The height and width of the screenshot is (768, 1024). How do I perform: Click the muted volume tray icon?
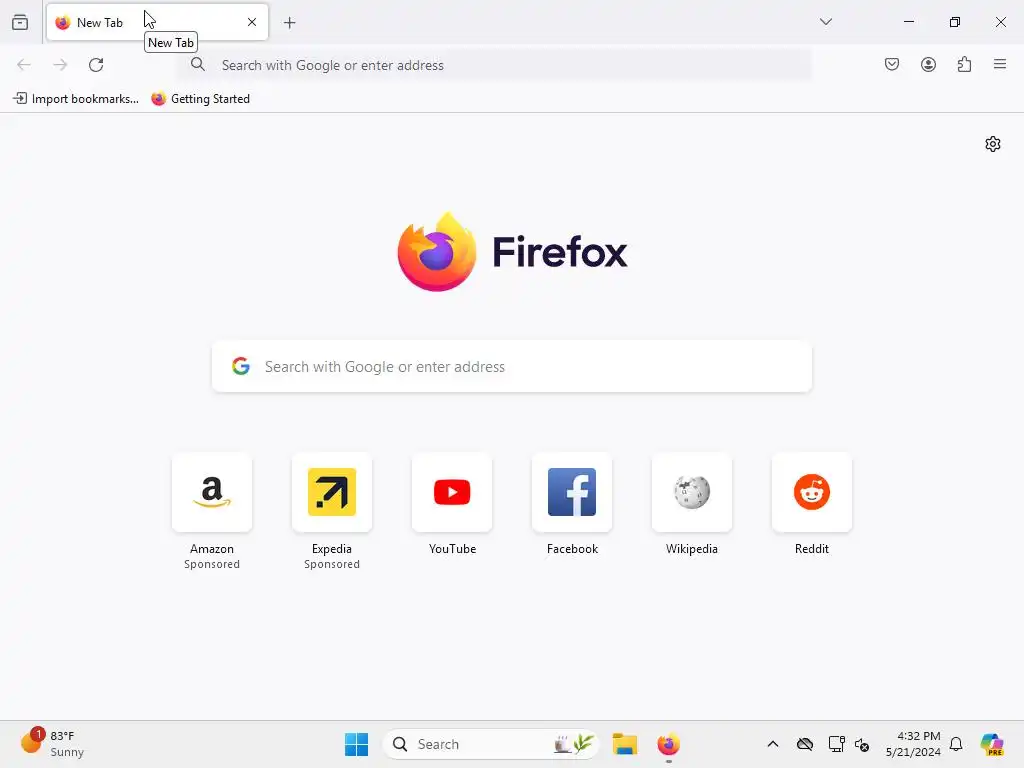coord(862,744)
